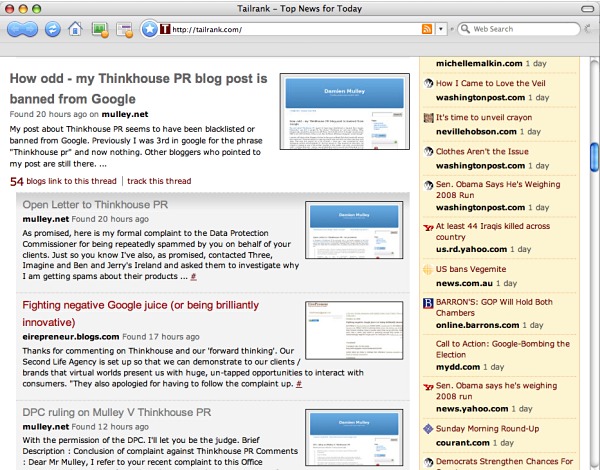
Task: Click michellemalkin.com source in sidebar
Action: [479, 64]
